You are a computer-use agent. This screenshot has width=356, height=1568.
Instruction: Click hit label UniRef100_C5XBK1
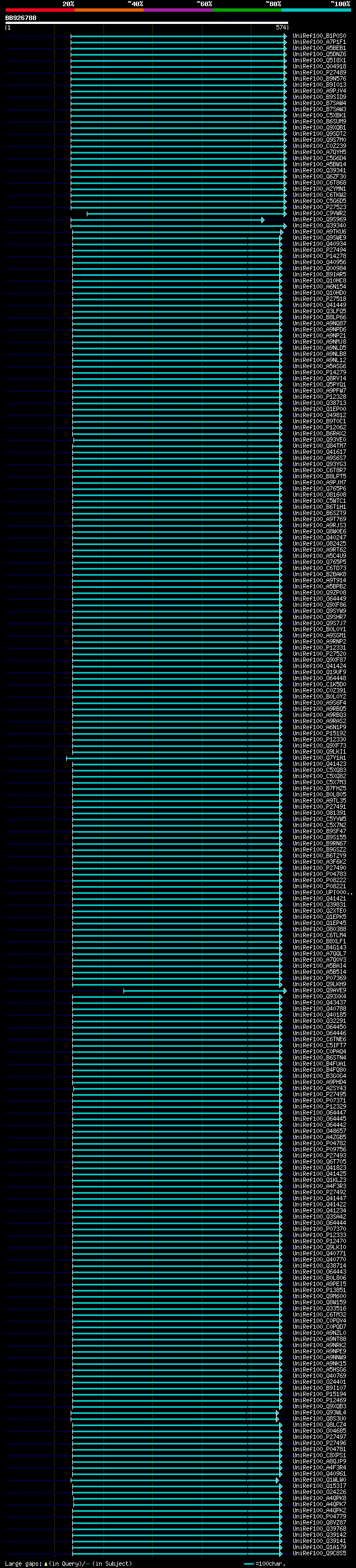[x=319, y=115]
